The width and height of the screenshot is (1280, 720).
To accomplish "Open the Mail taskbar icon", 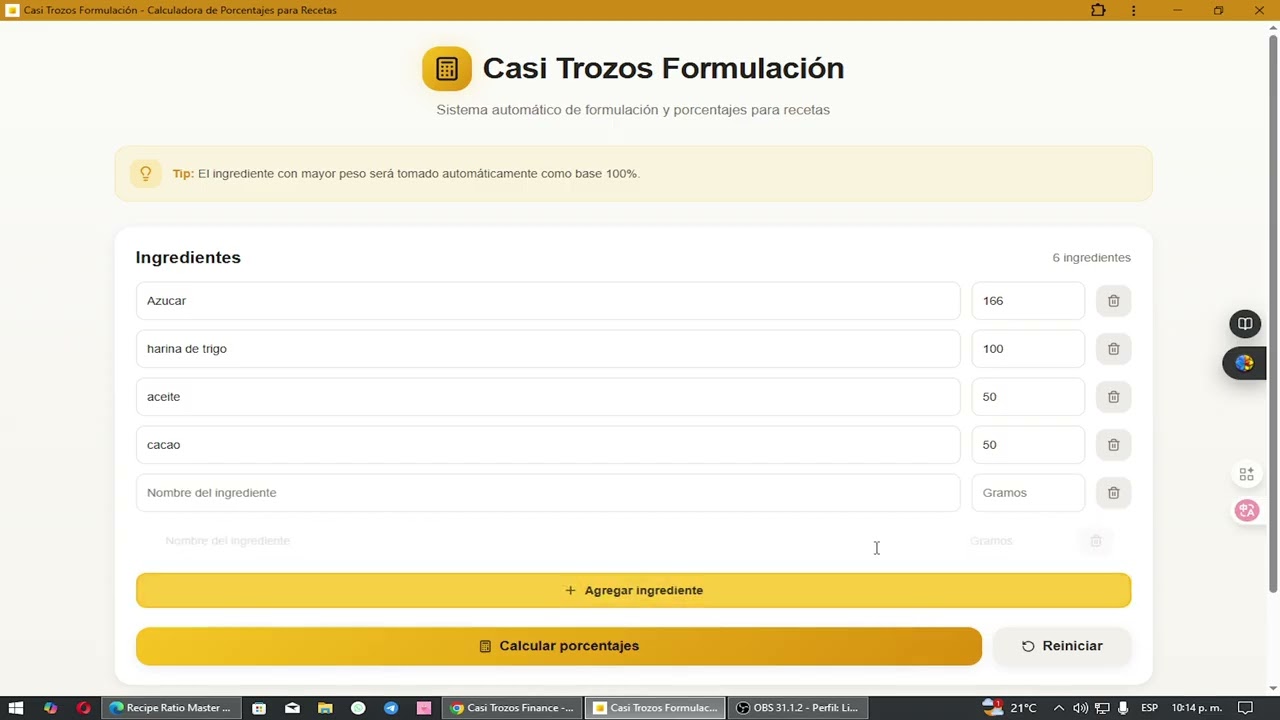I will (x=292, y=708).
